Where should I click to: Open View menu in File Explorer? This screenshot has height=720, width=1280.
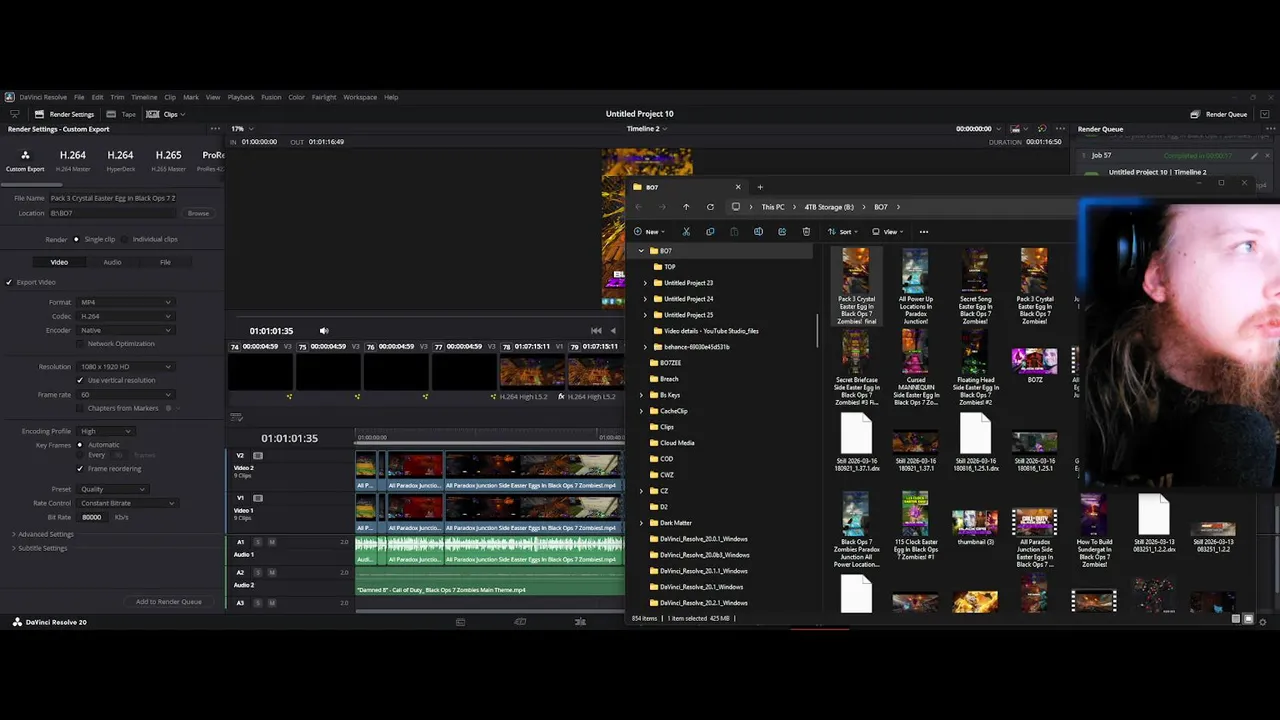pyautogui.click(x=887, y=232)
